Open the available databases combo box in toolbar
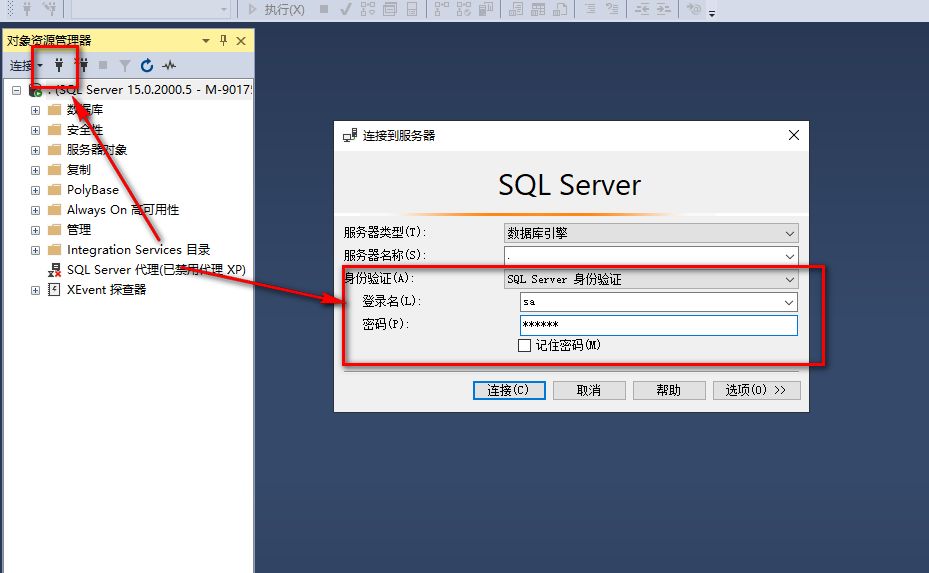This screenshot has height=573, width=929. coord(150,9)
